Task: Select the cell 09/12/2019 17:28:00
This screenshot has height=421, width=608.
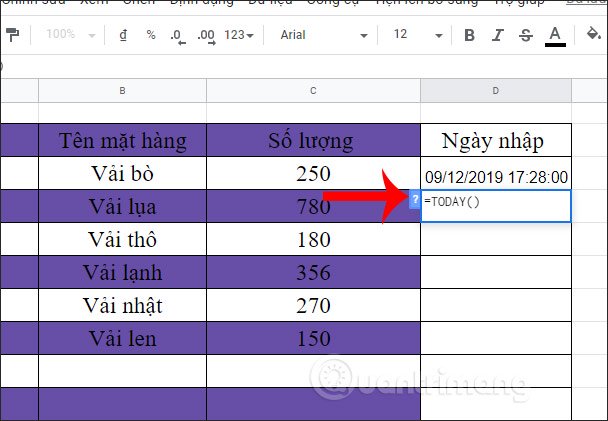Action: click(x=496, y=173)
